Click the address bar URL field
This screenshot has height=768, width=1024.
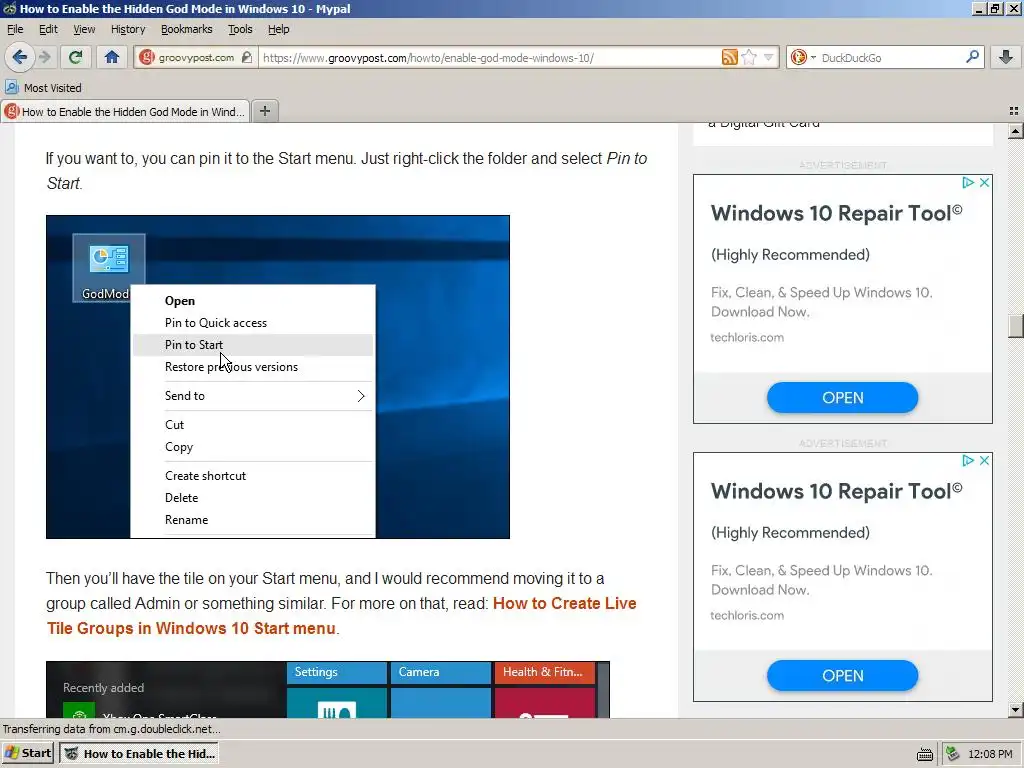(490, 57)
